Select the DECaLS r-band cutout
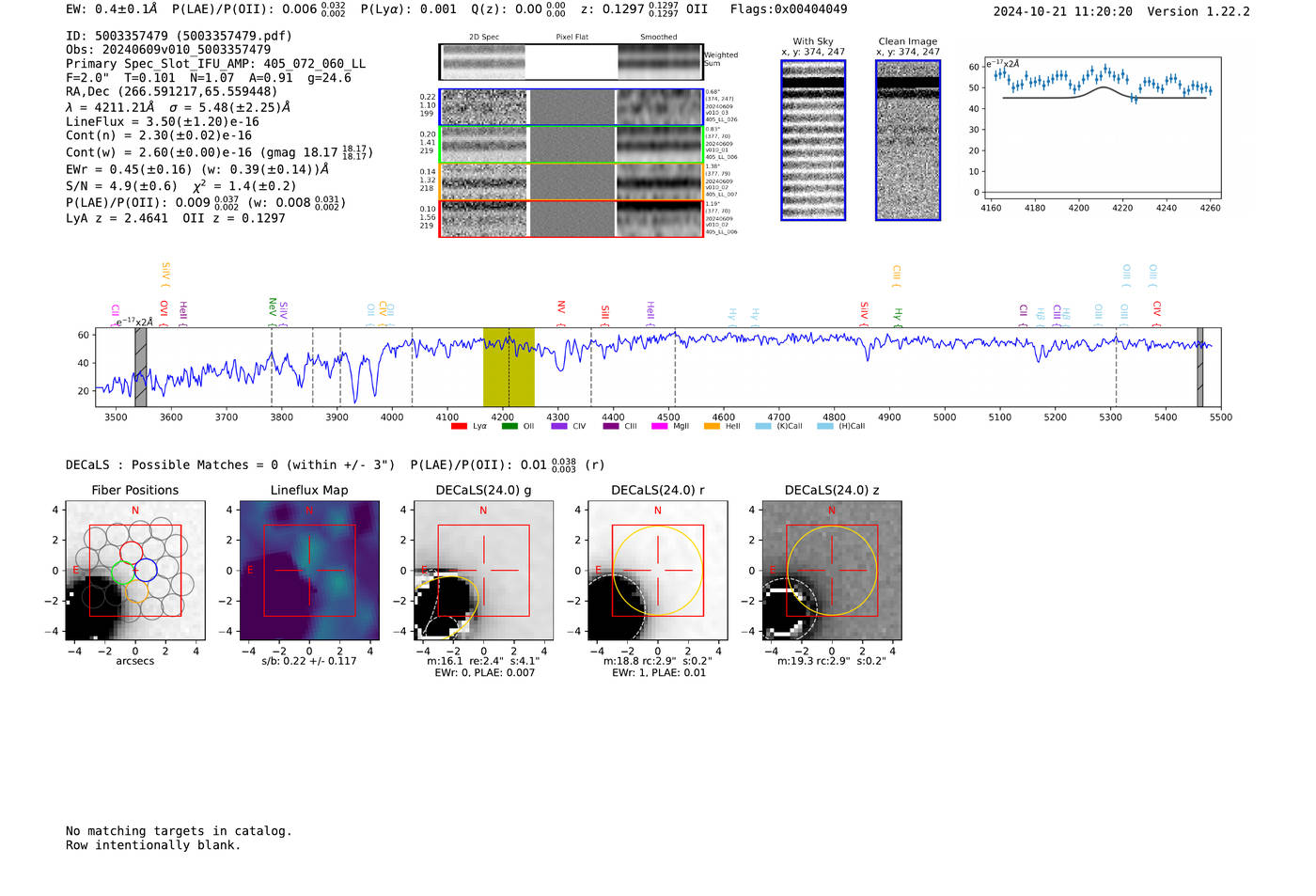This screenshot has height=896, width=1316. pyautogui.click(x=657, y=571)
